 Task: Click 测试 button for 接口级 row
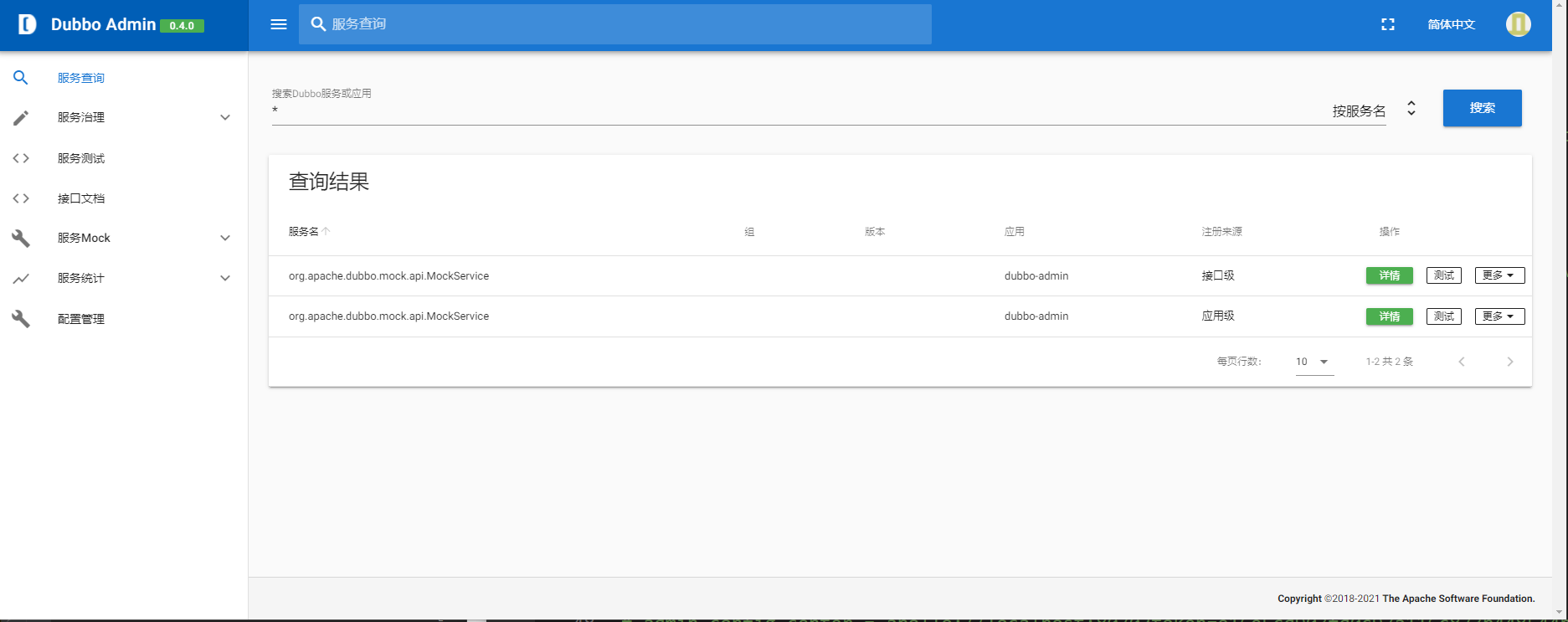[1444, 275]
